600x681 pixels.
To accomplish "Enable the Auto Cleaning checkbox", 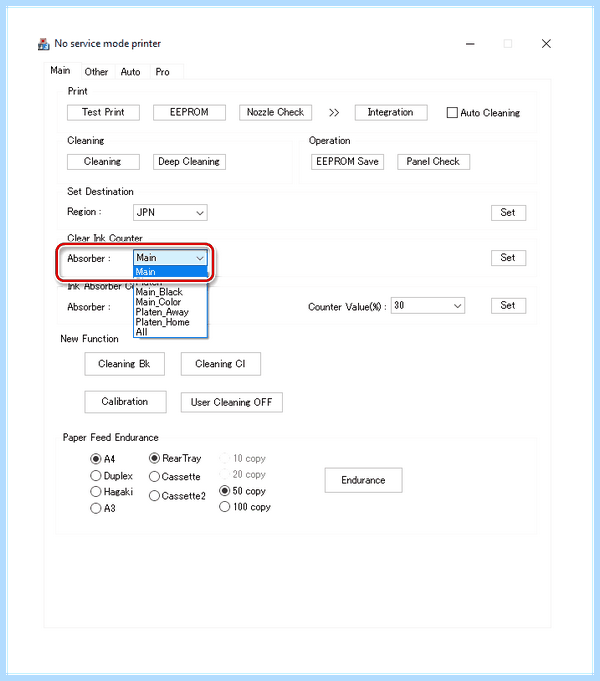I will 452,113.
